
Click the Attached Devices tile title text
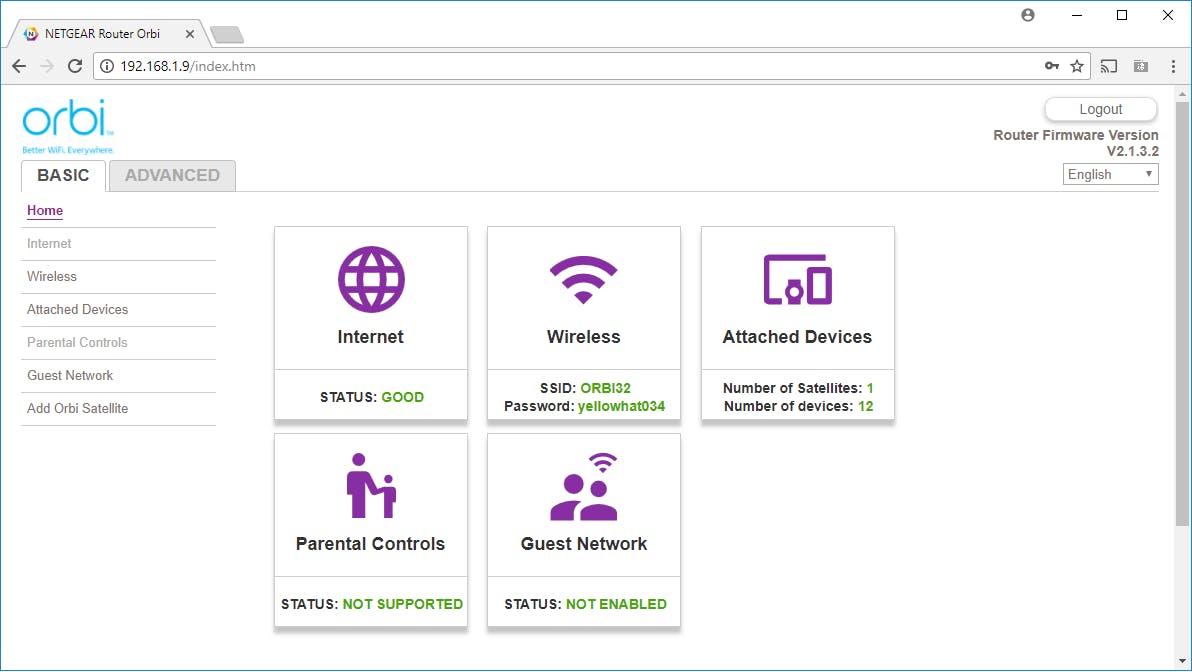pos(797,337)
